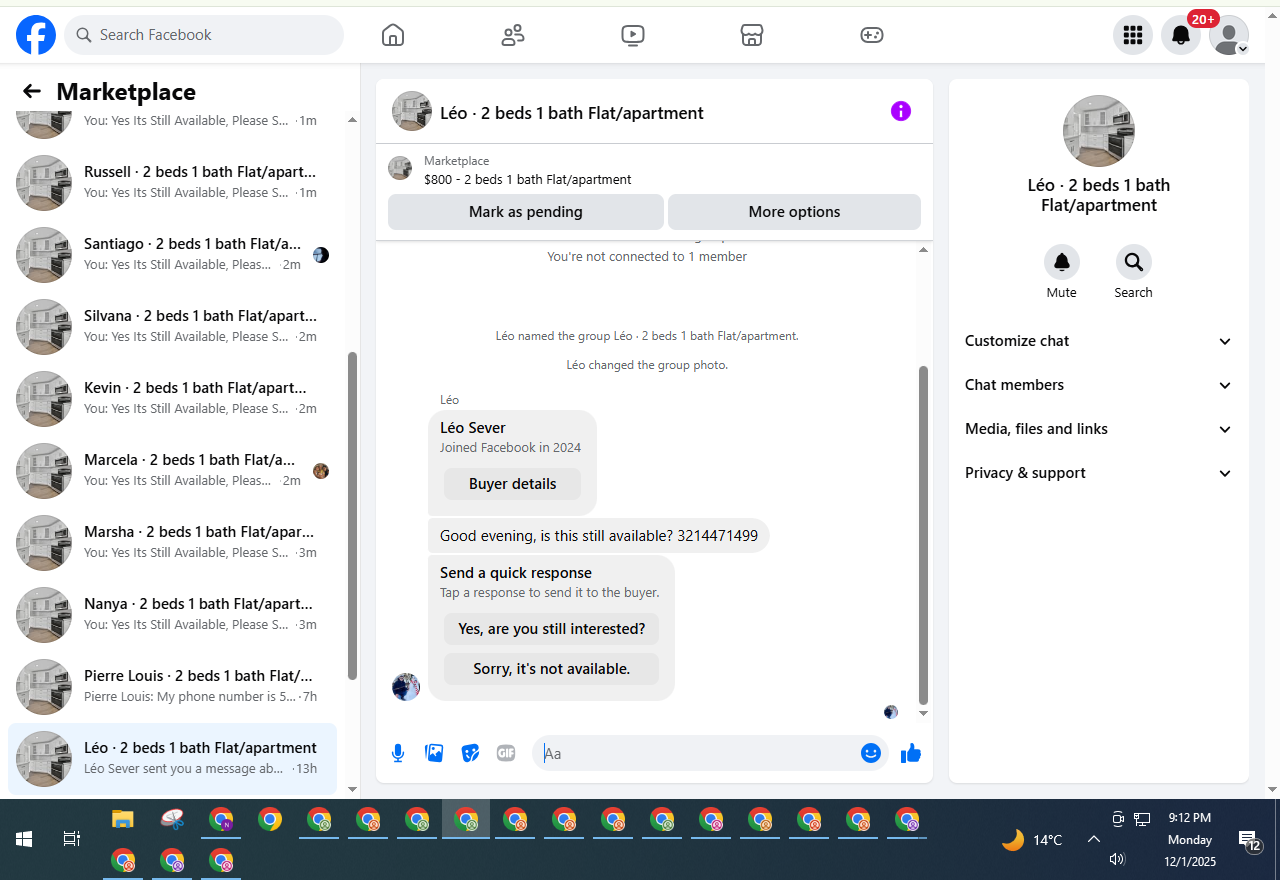Expand the Customize chat section
The width and height of the screenshot is (1280, 880).
pos(1099,341)
